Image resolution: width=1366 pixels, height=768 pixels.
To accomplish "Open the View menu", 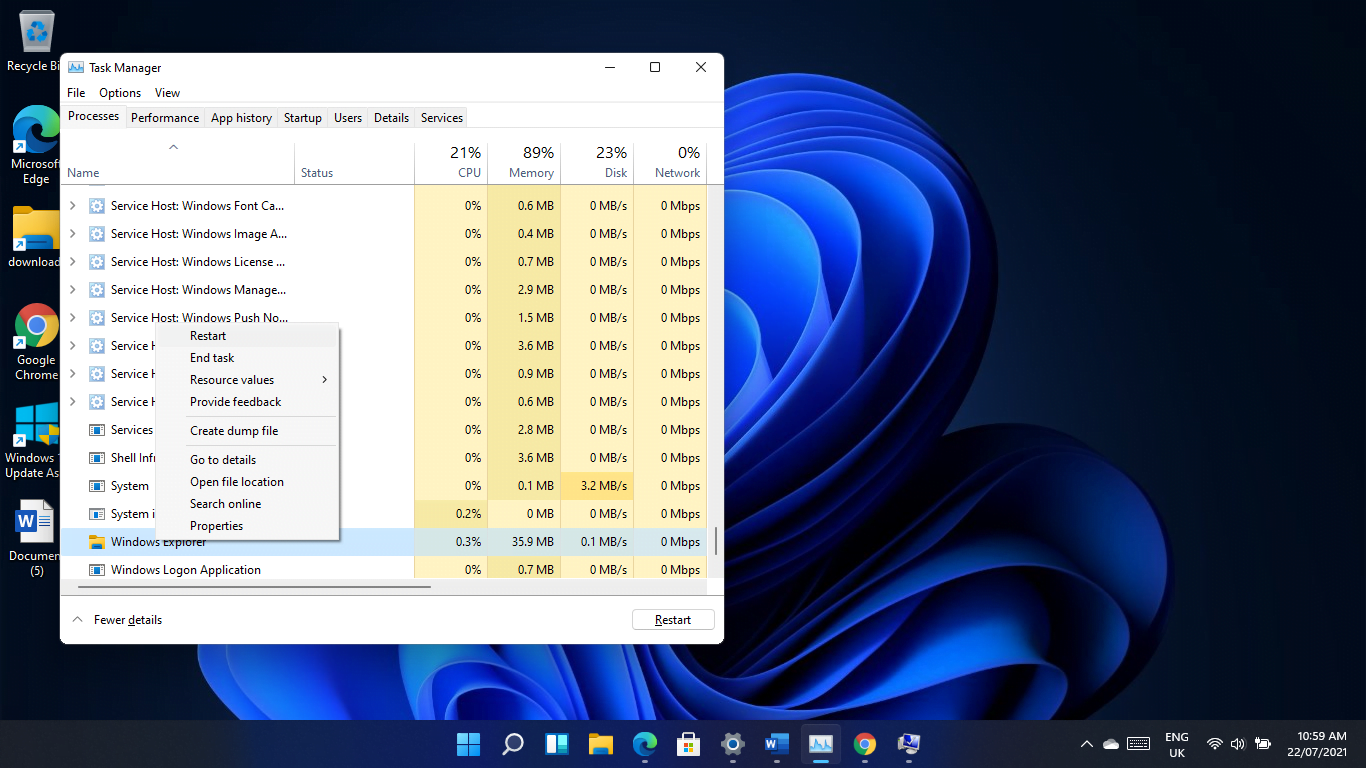I will tap(167, 92).
